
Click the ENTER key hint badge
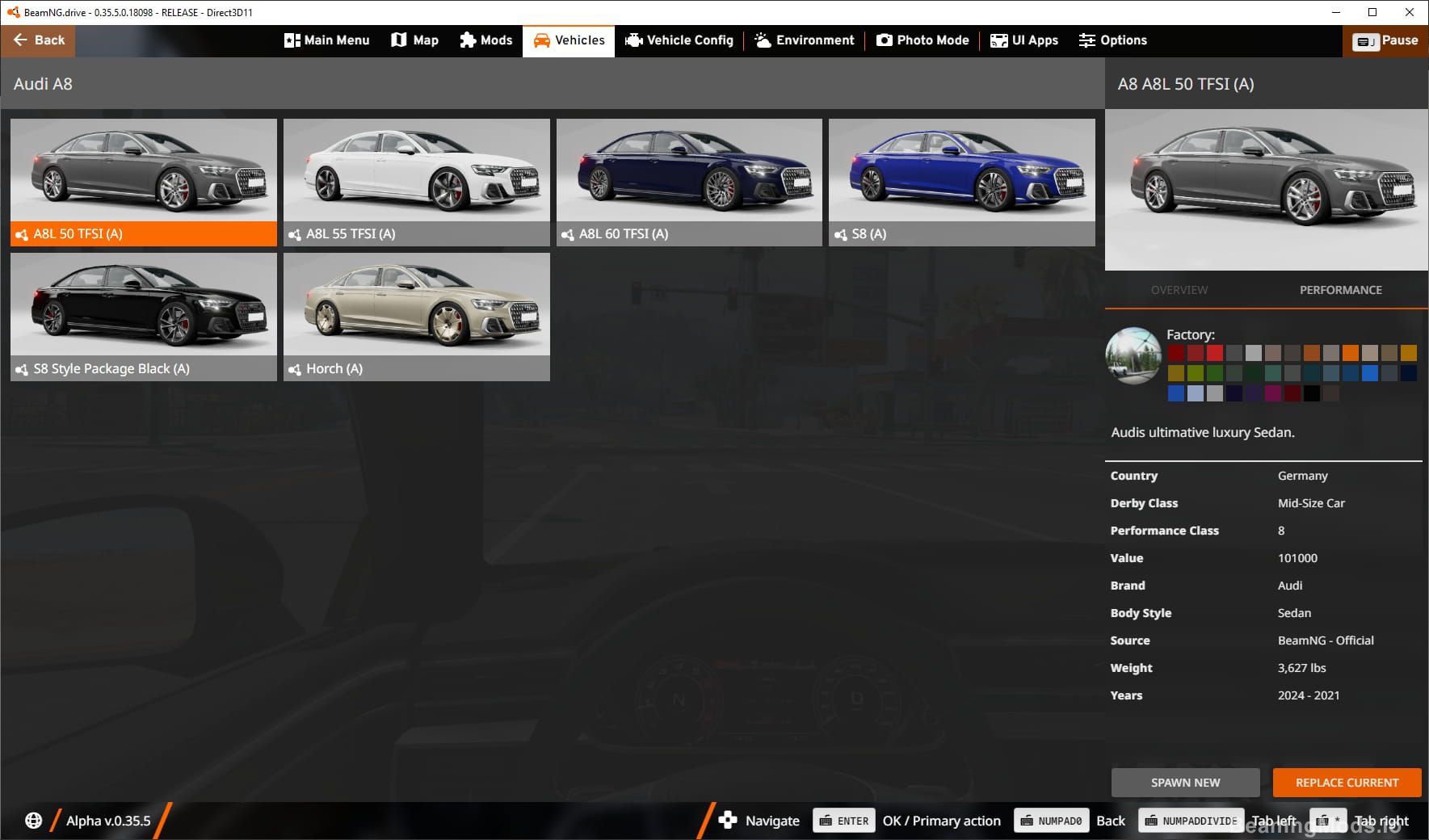[844, 821]
